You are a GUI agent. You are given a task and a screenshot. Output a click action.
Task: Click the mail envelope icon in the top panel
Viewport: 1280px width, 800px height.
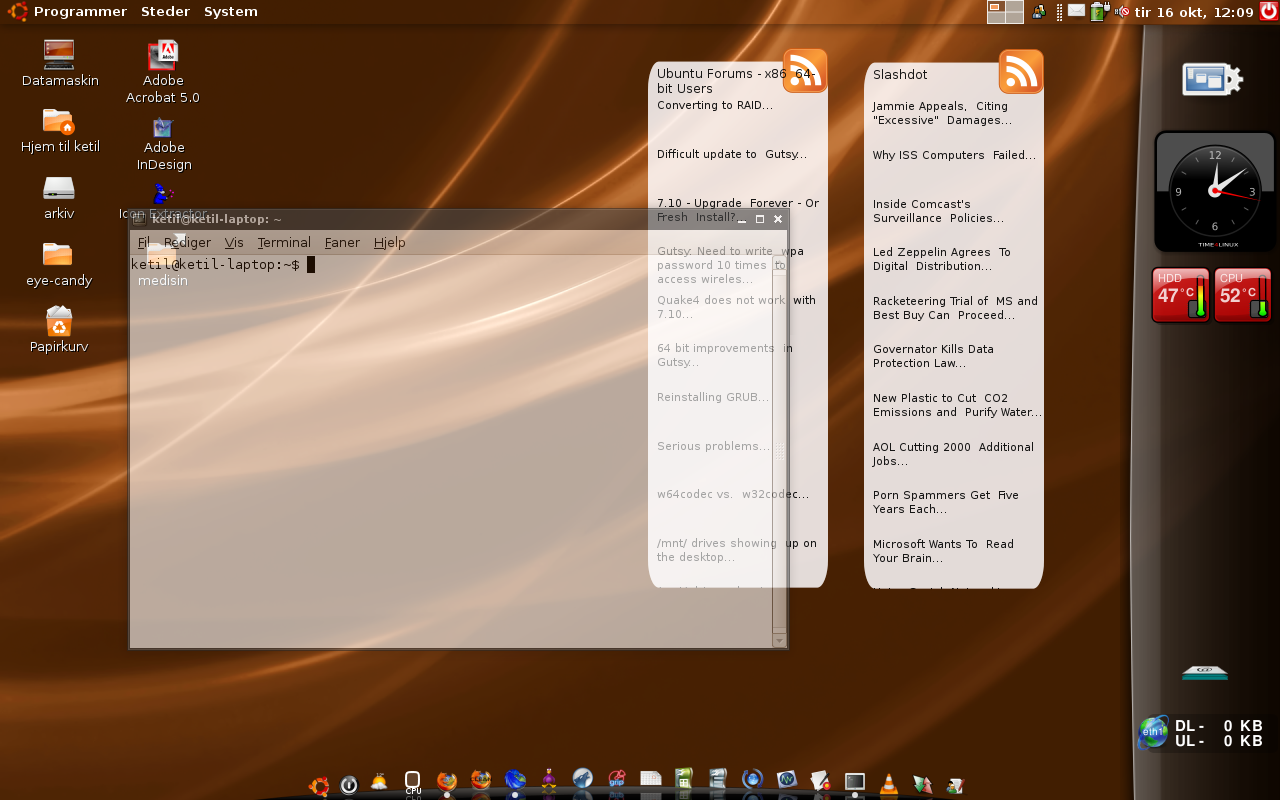[x=1076, y=11]
